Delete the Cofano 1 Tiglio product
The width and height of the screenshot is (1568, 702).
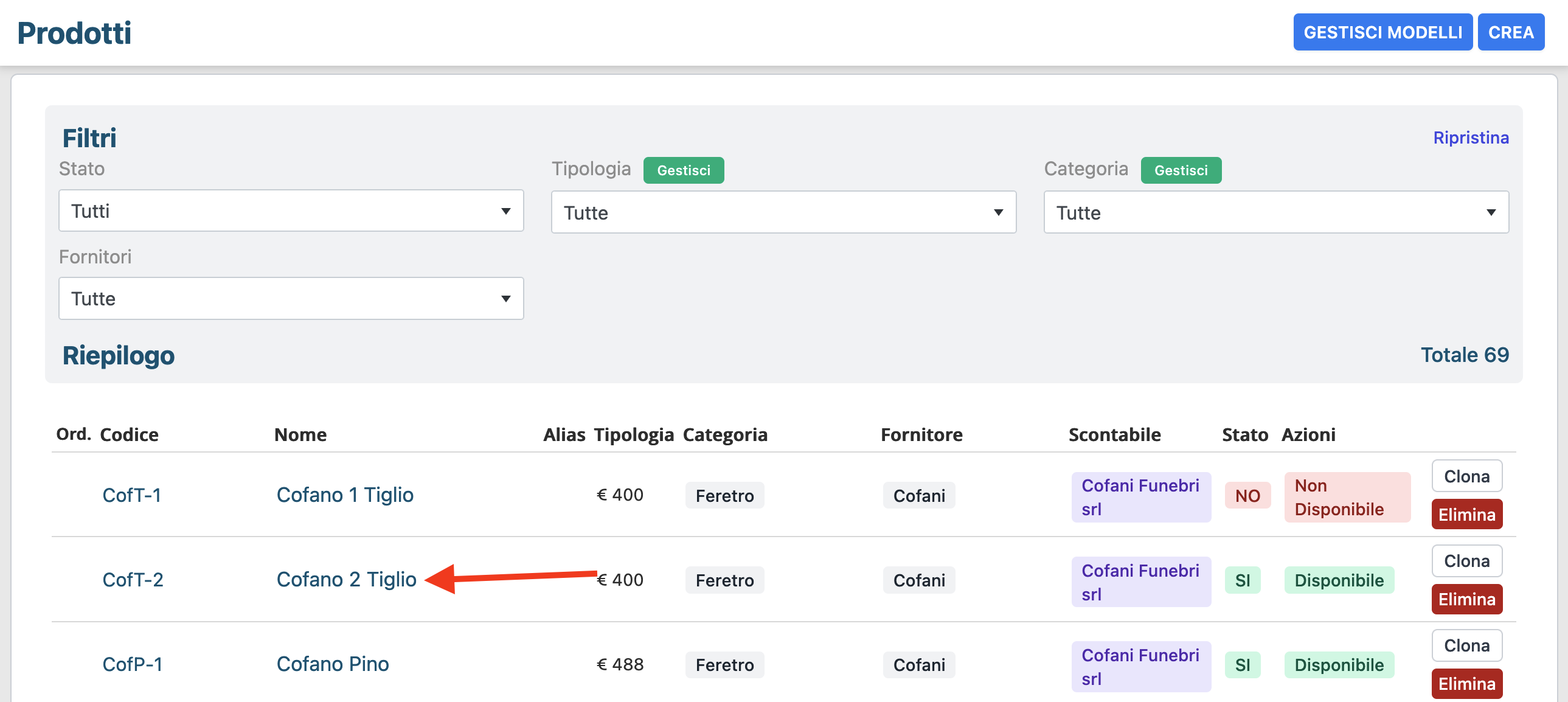click(x=1466, y=515)
